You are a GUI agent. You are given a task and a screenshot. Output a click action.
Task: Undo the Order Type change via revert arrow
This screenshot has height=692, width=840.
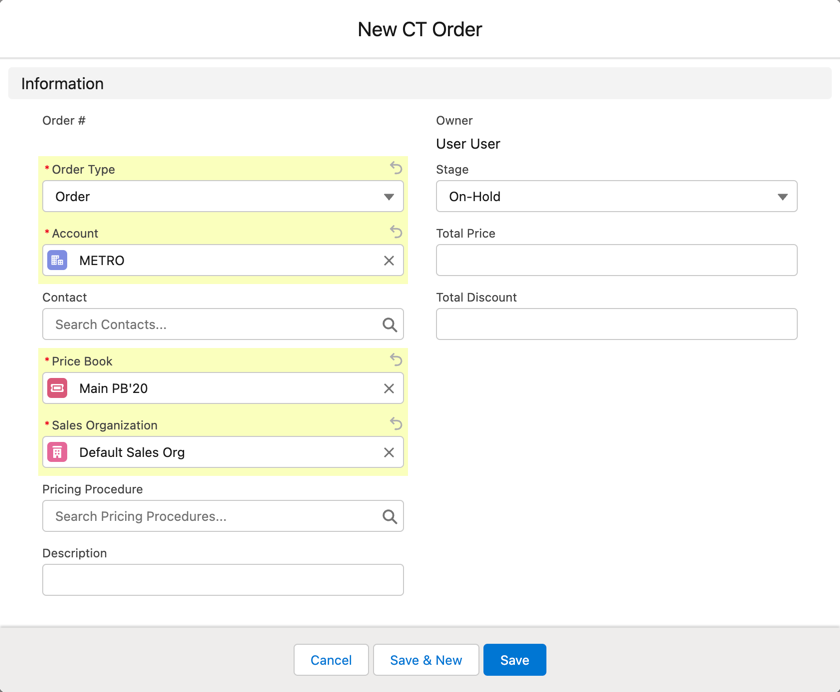(x=395, y=168)
